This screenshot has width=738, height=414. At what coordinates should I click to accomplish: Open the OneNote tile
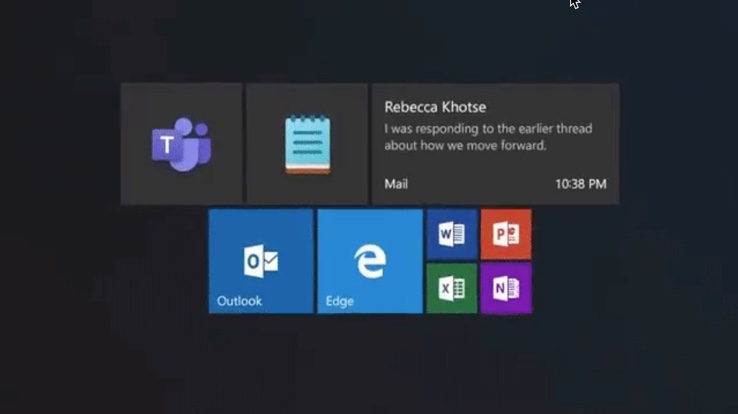(x=506, y=288)
